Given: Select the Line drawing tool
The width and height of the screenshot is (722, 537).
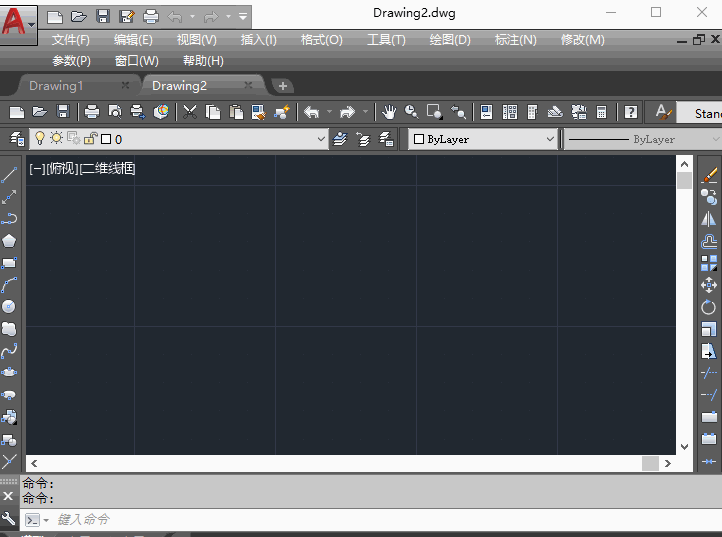Looking at the screenshot, I should [x=10, y=174].
